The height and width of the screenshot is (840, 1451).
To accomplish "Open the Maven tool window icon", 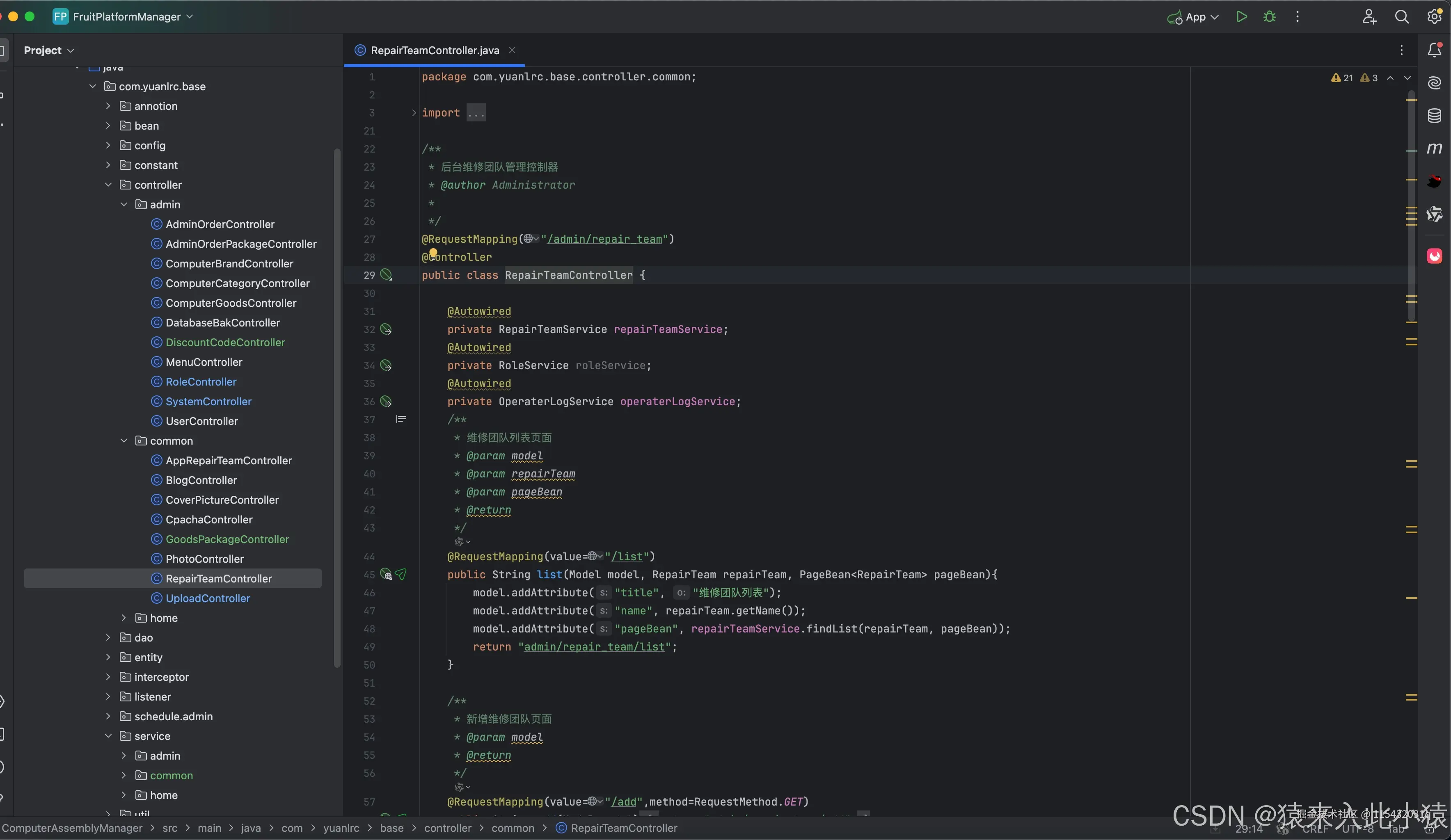I will 1434,148.
